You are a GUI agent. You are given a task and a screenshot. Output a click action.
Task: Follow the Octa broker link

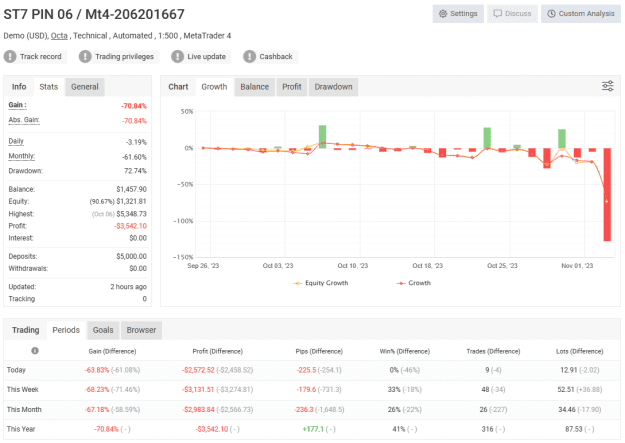[x=59, y=36]
